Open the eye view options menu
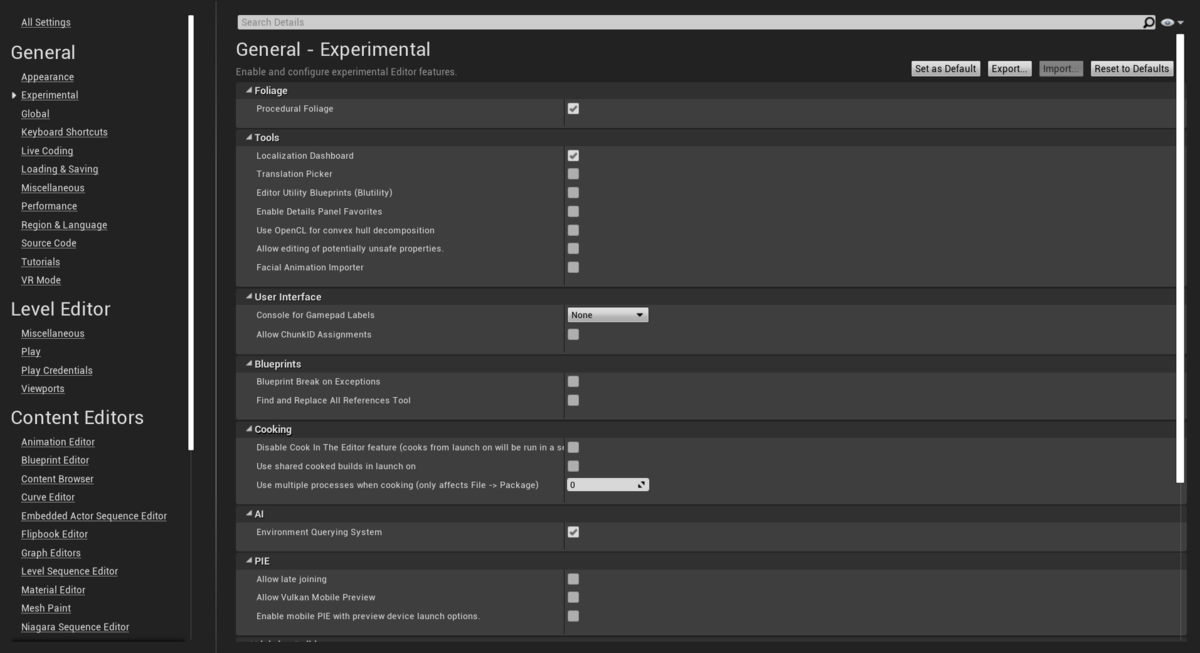 coord(1172,22)
